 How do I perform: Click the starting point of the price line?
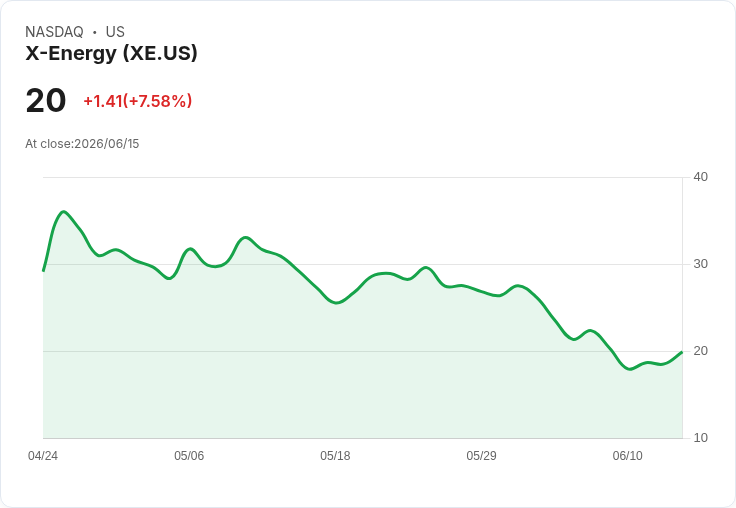[x=43, y=271]
